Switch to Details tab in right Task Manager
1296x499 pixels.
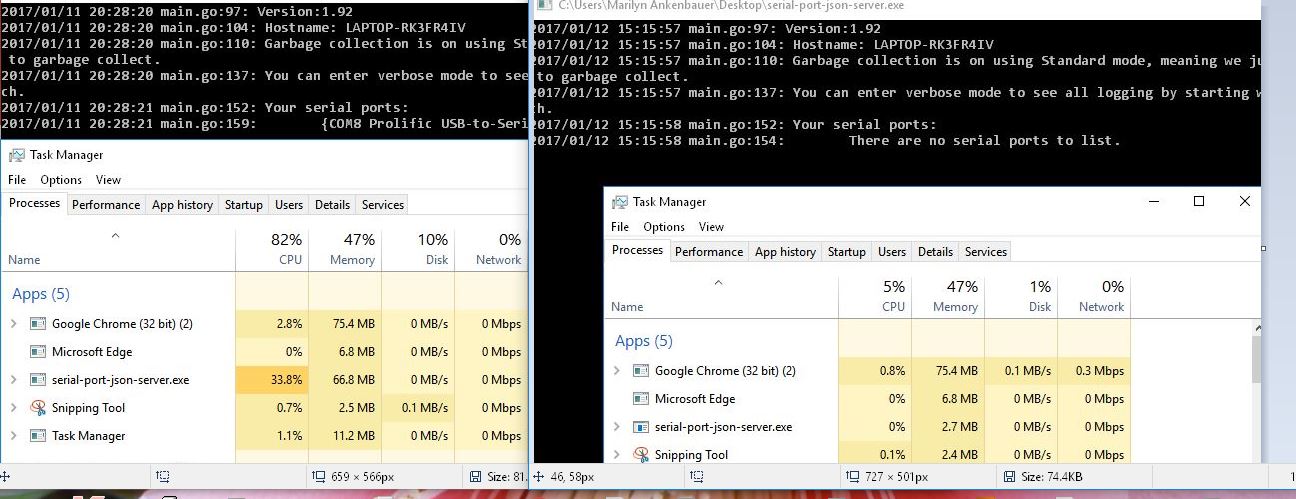[935, 252]
